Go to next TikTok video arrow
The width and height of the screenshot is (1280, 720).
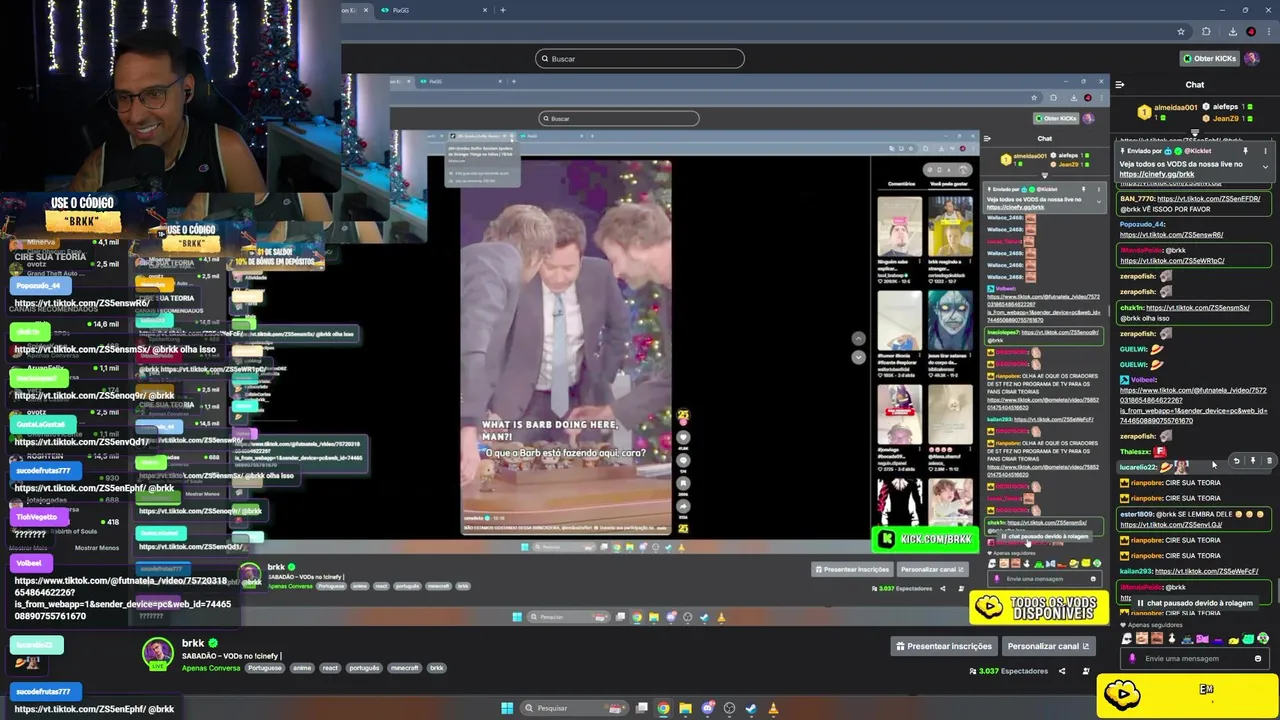click(x=858, y=357)
